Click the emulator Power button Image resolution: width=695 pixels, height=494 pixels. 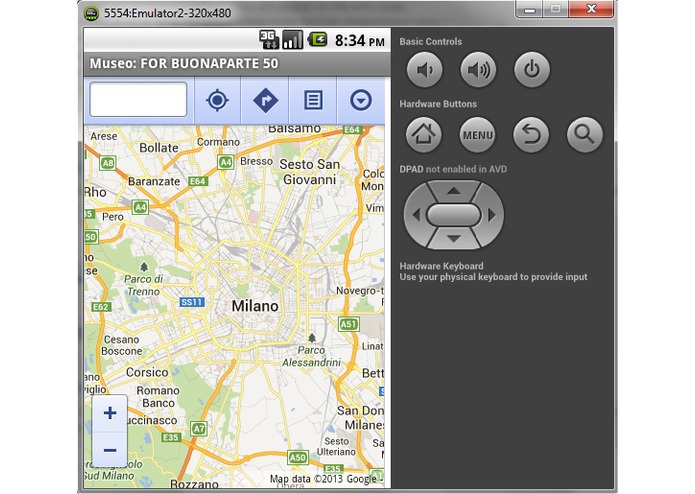click(x=532, y=70)
